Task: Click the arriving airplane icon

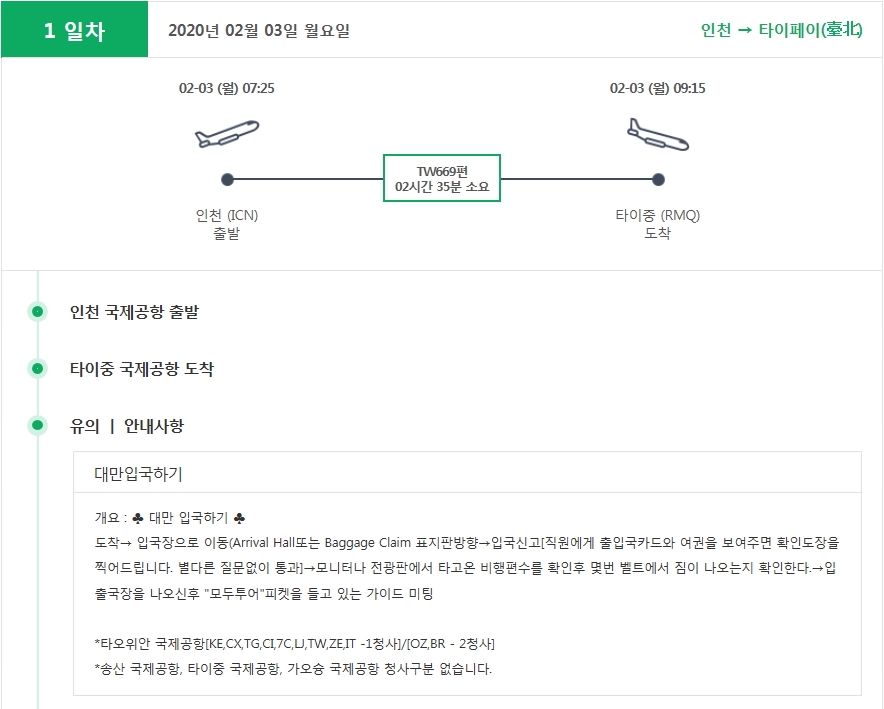Action: click(x=657, y=134)
